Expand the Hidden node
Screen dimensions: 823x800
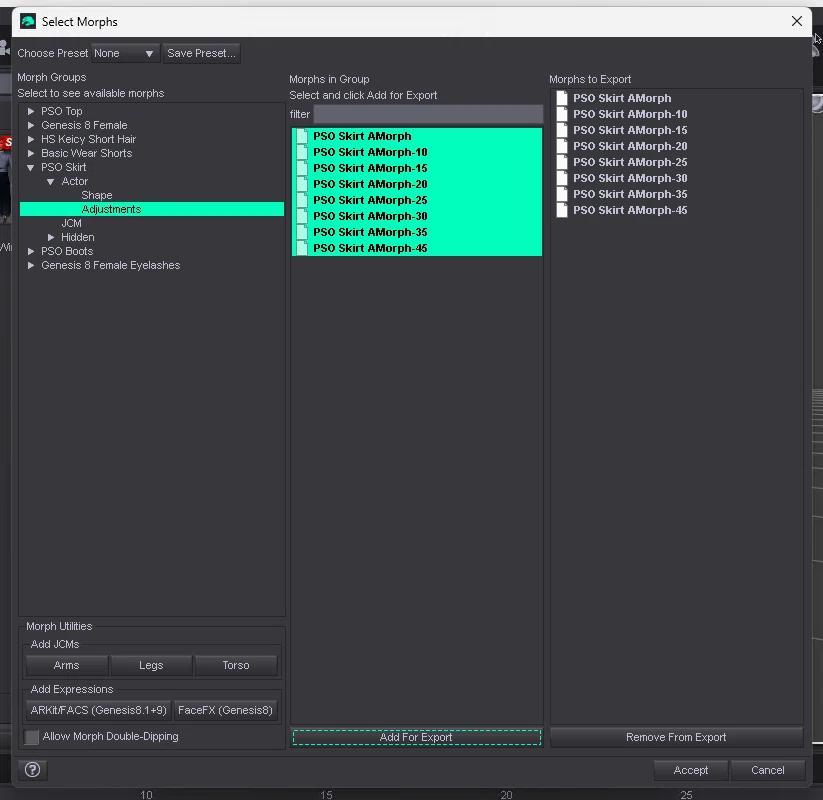tap(50, 237)
